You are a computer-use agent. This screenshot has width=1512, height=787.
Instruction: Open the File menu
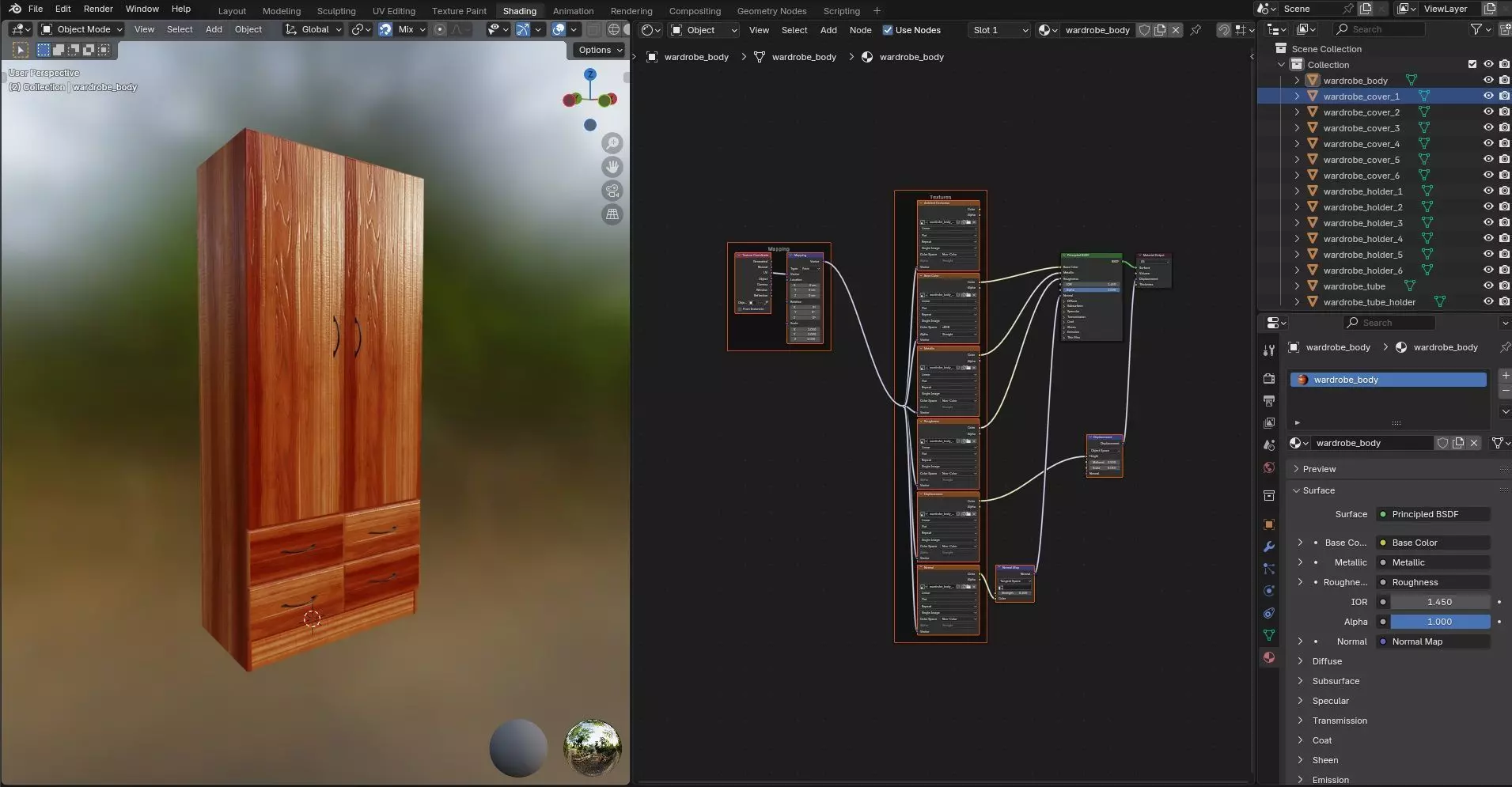point(36,9)
